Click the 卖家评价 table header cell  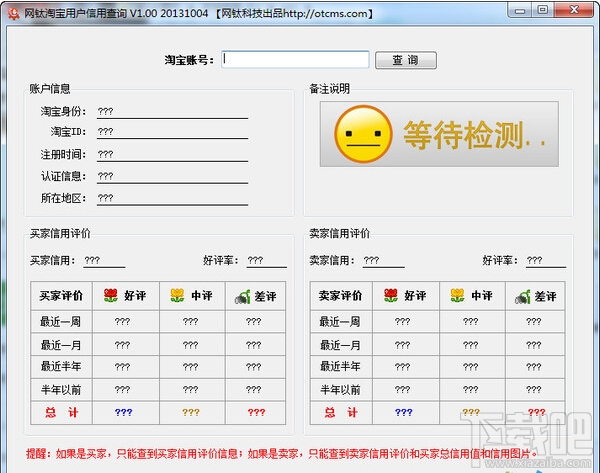point(341,296)
